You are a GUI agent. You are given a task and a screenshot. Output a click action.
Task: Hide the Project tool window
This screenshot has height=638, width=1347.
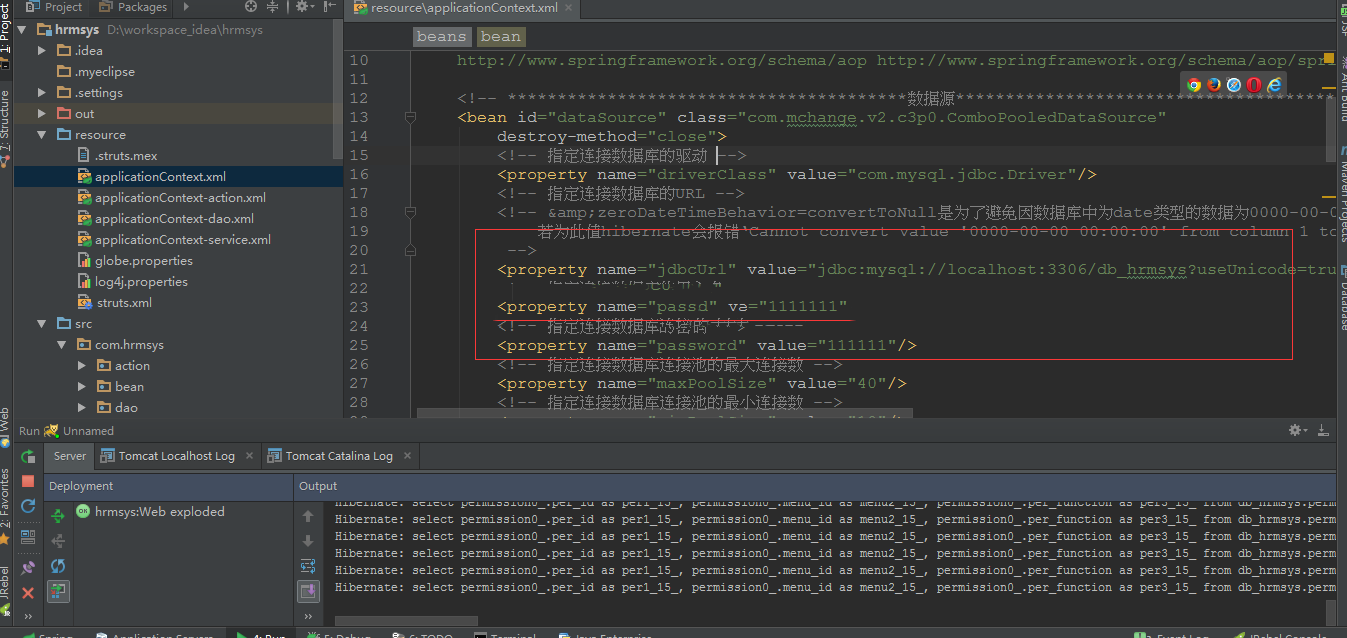329,7
